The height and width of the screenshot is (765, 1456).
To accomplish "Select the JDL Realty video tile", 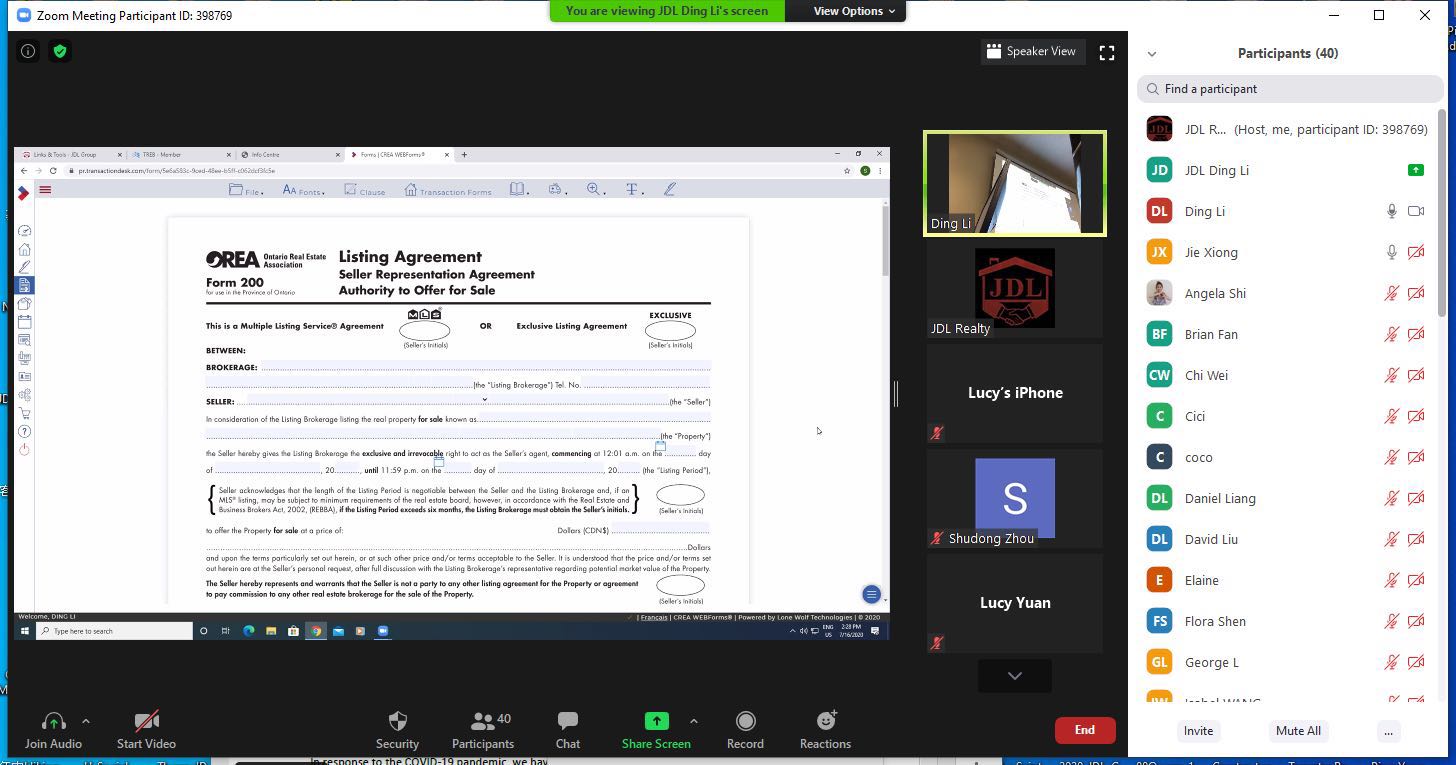I will [1015, 288].
